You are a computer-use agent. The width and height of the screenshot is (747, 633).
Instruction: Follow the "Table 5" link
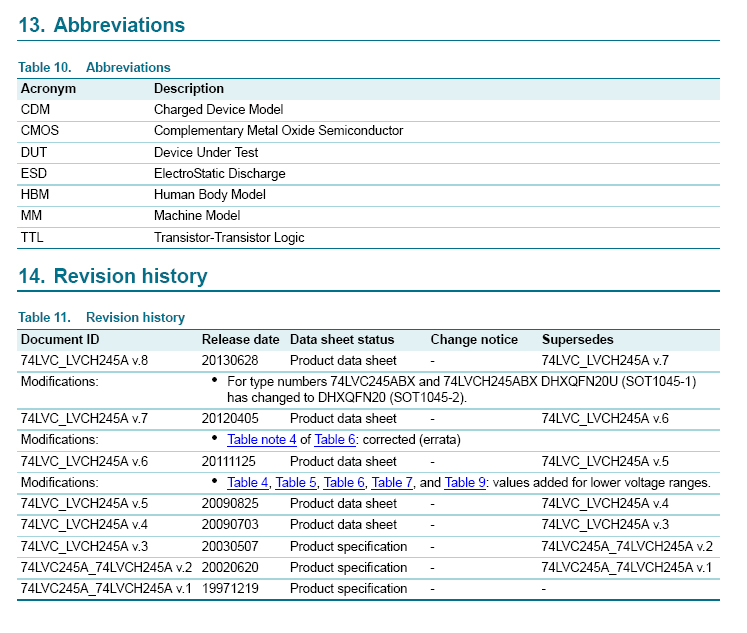[296, 482]
